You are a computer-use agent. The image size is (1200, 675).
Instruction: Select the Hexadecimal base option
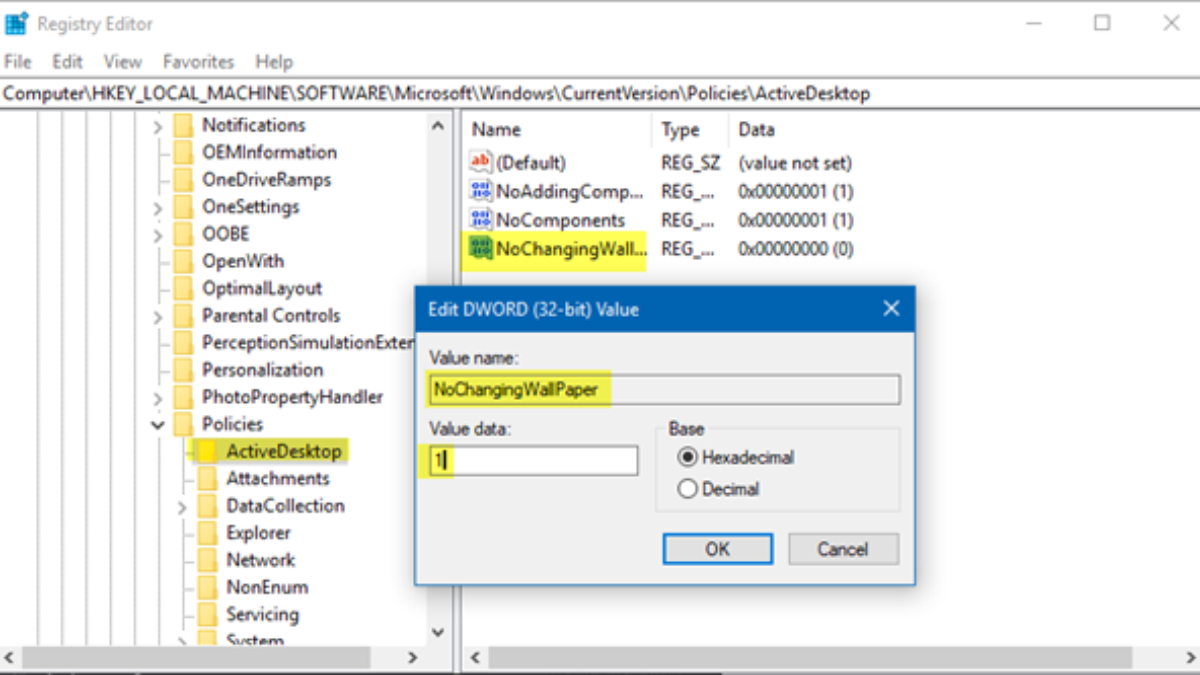coord(687,457)
